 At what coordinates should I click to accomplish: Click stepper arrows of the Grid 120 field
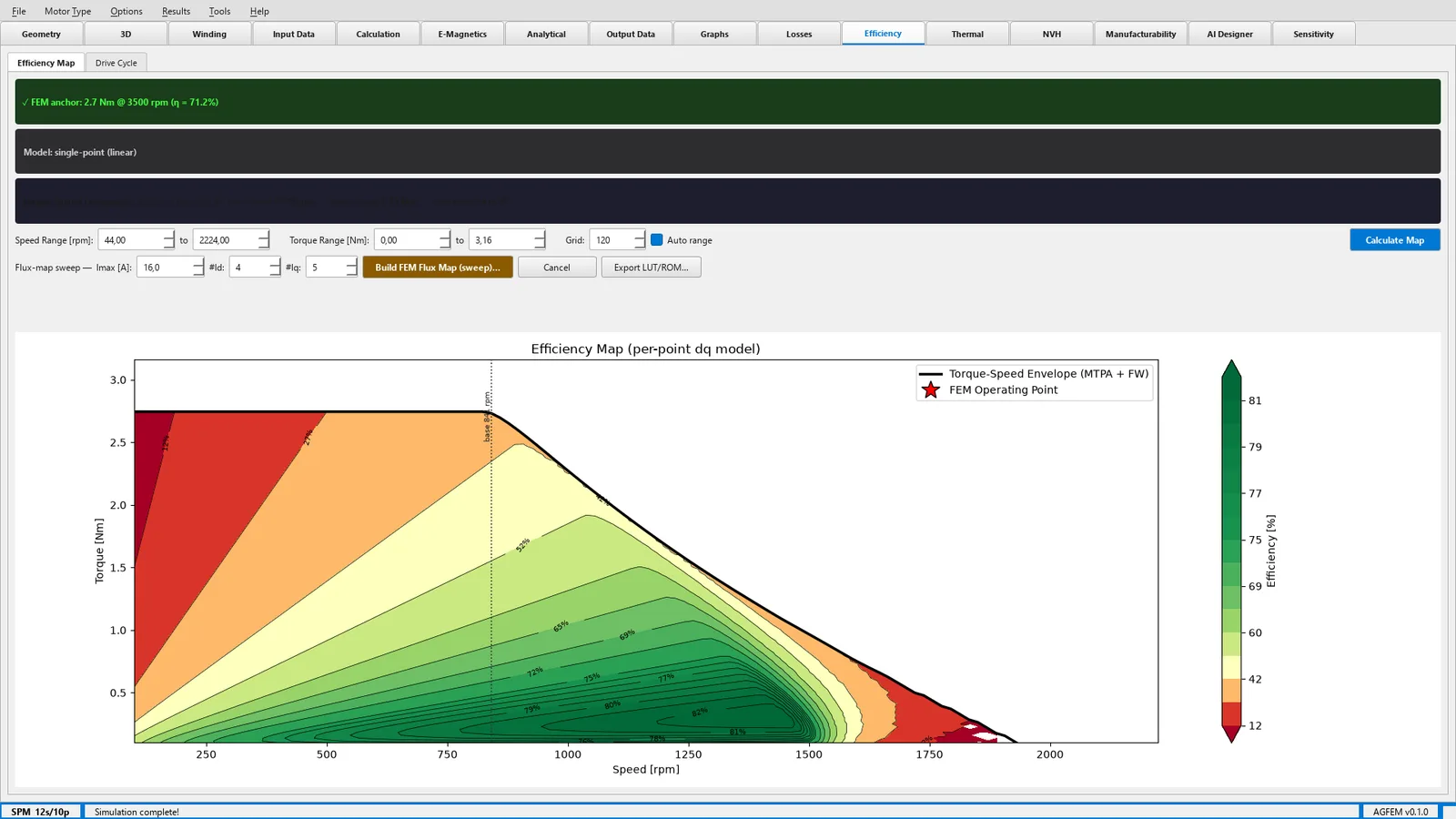[640, 240]
